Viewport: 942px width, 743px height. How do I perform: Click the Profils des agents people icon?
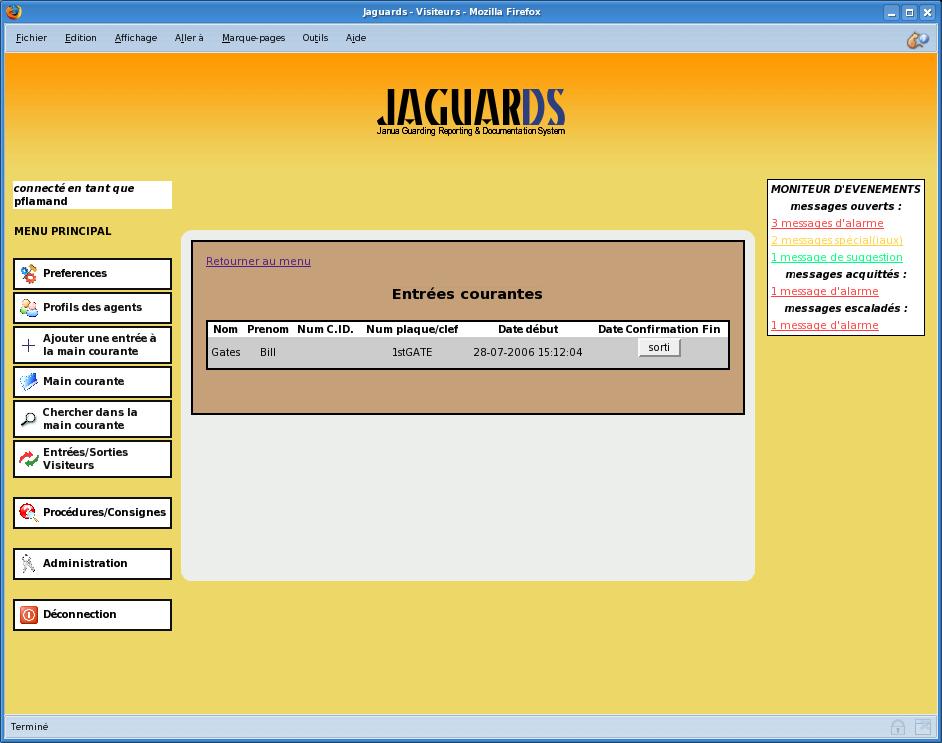point(28,308)
